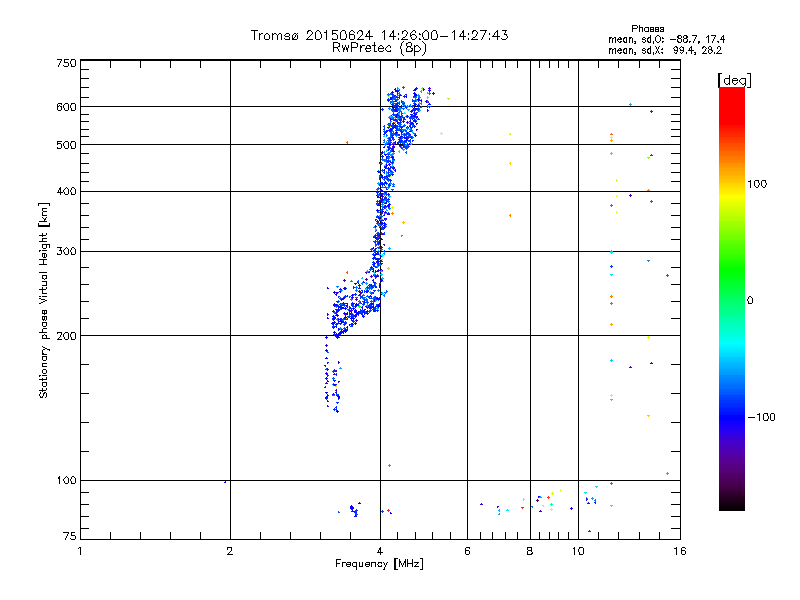
Task: Click the plot title 'Tromsø 20150624 14:26:00-14:27:43'
Action: pyautogui.click(x=379, y=35)
